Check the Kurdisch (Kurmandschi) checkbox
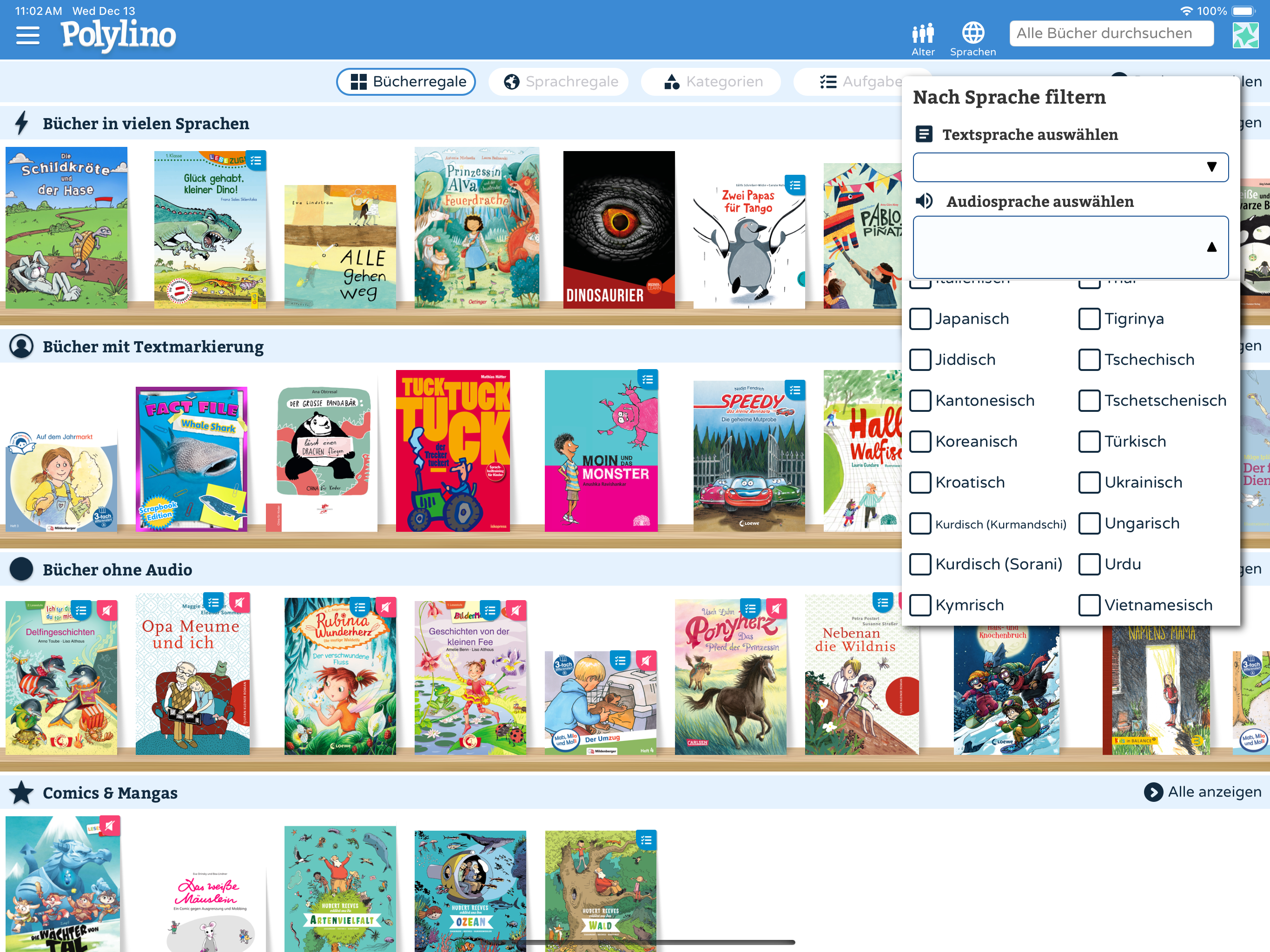 pyautogui.click(x=920, y=523)
